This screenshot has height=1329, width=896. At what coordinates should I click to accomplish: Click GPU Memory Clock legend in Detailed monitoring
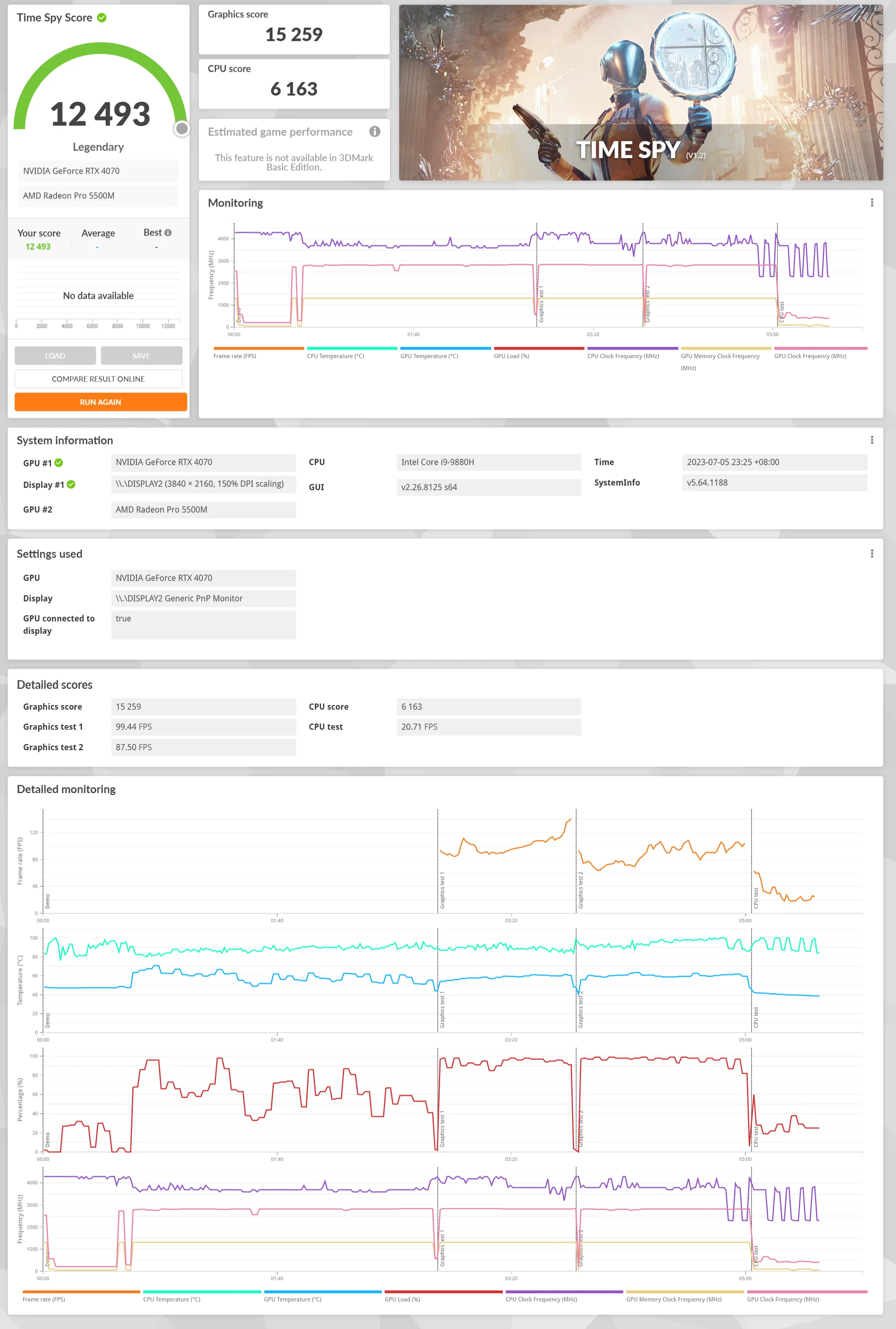[684, 1296]
